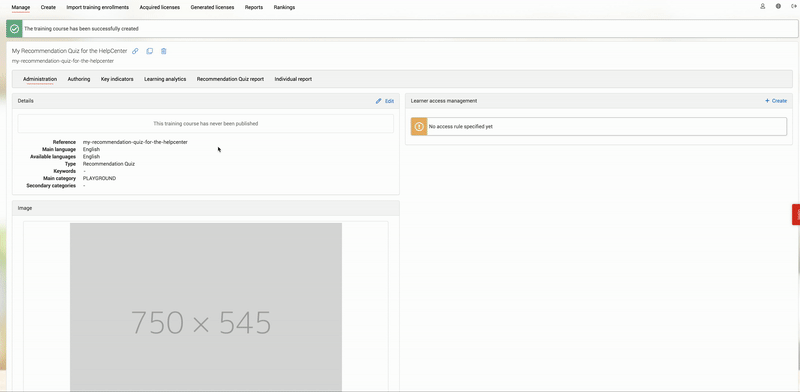Click the Reference value text
The height and width of the screenshot is (392, 800).
pos(135,142)
